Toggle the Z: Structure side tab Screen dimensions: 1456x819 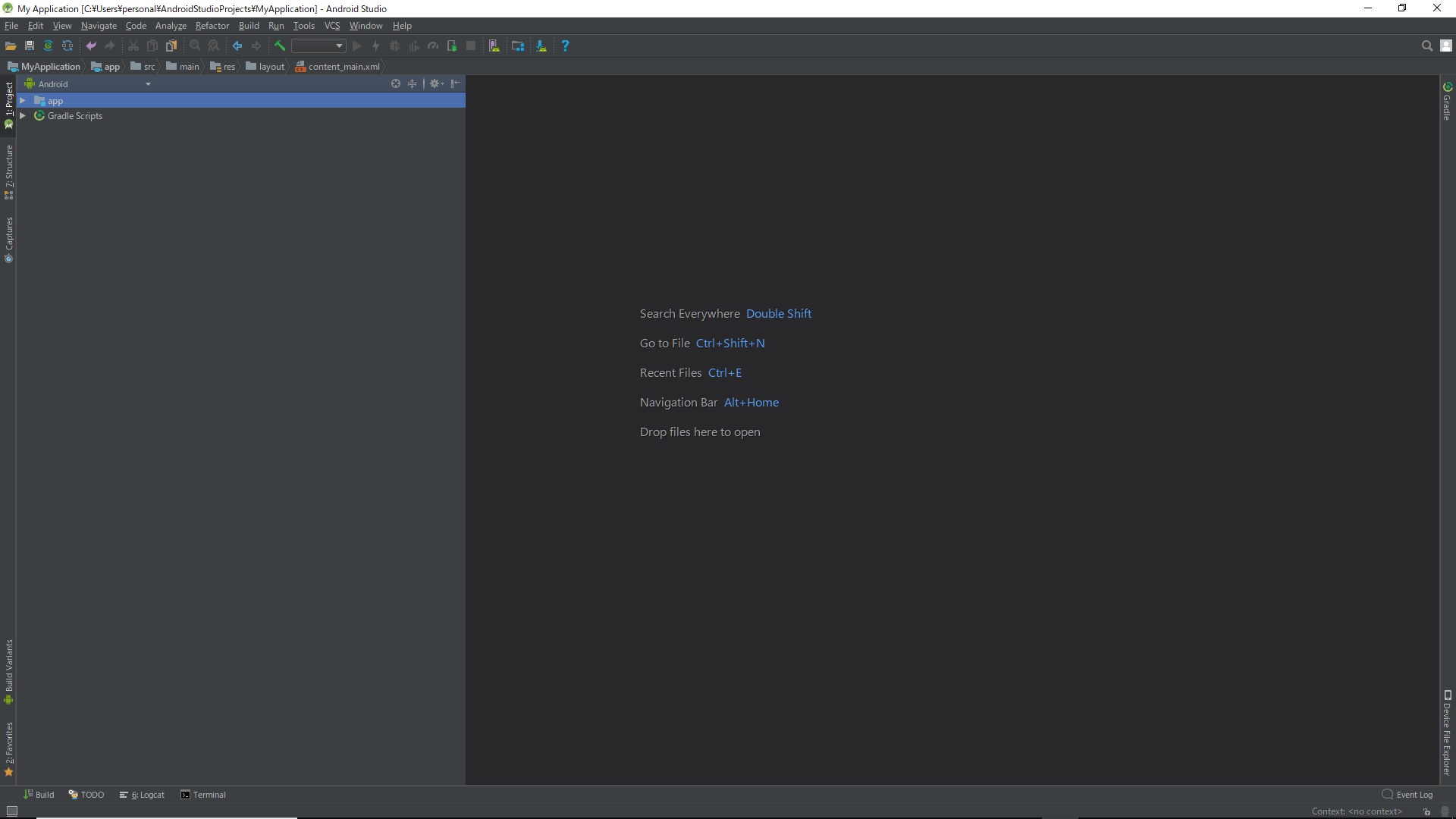tap(9, 172)
